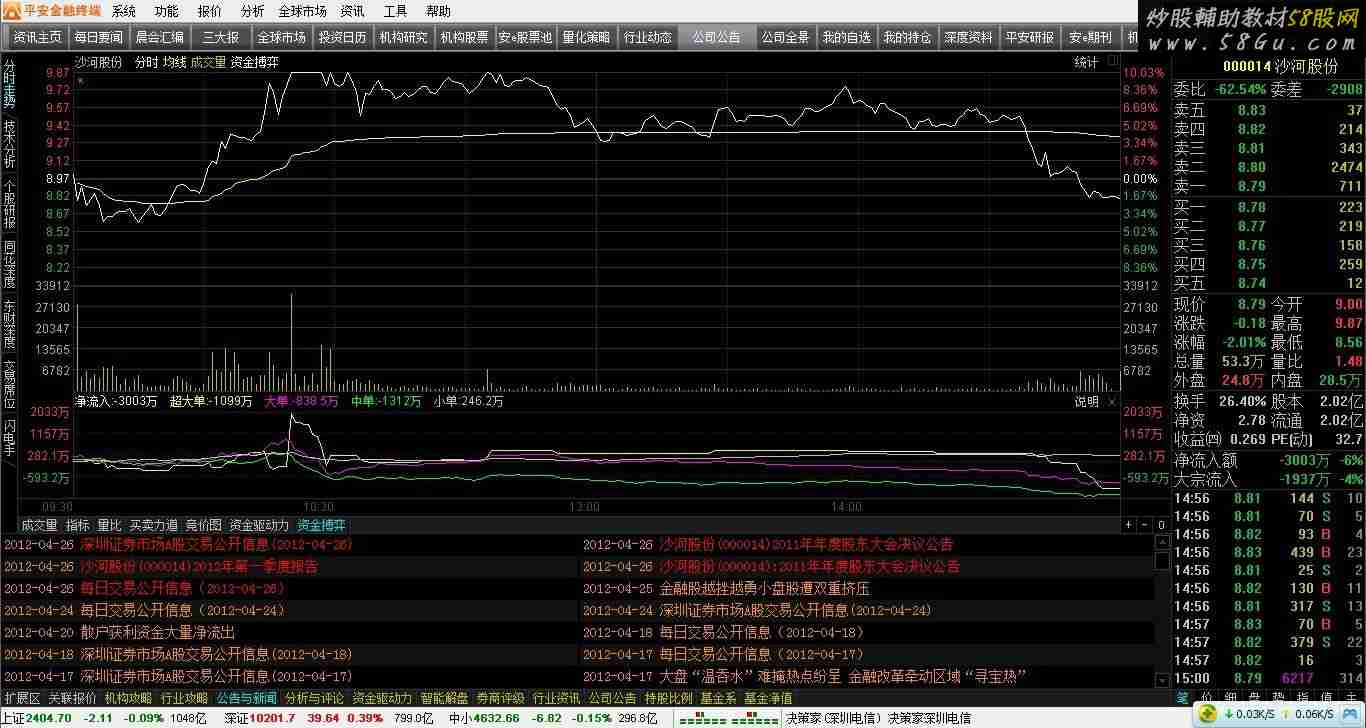The width and height of the screenshot is (1366, 728).
Task: Select the 技术分析 side tab
Action: tap(9, 144)
